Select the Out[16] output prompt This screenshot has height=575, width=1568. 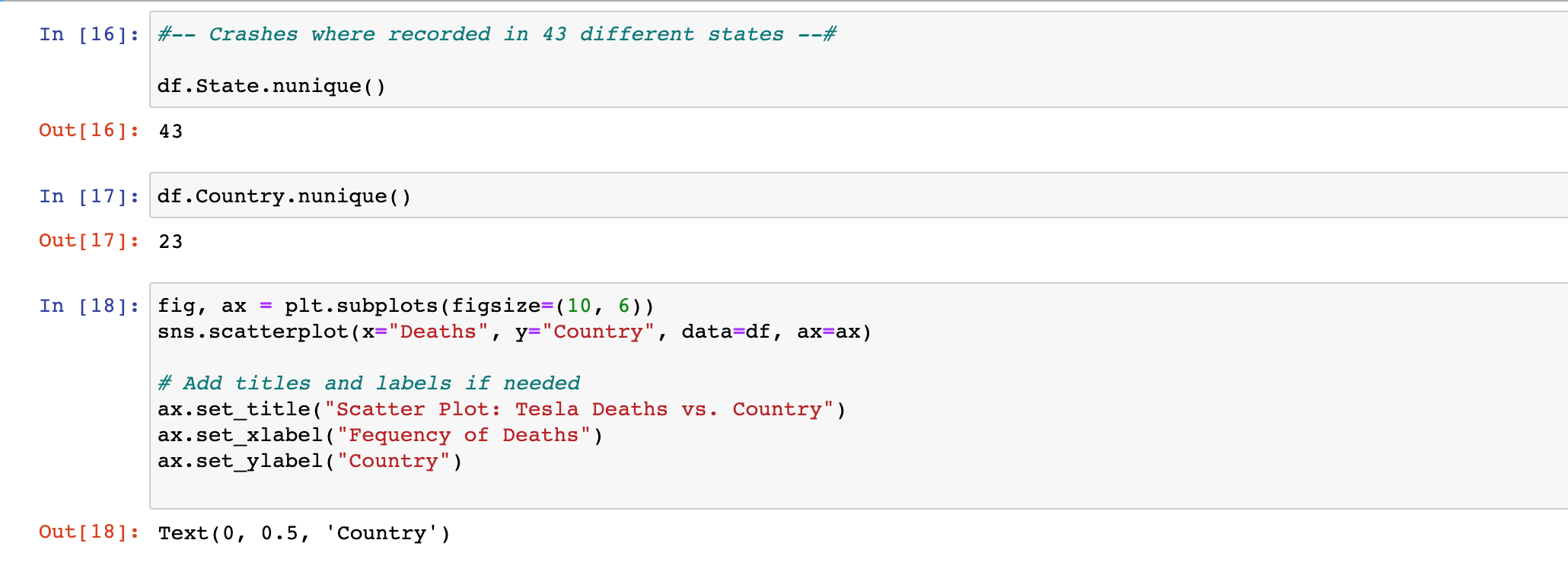point(89,131)
